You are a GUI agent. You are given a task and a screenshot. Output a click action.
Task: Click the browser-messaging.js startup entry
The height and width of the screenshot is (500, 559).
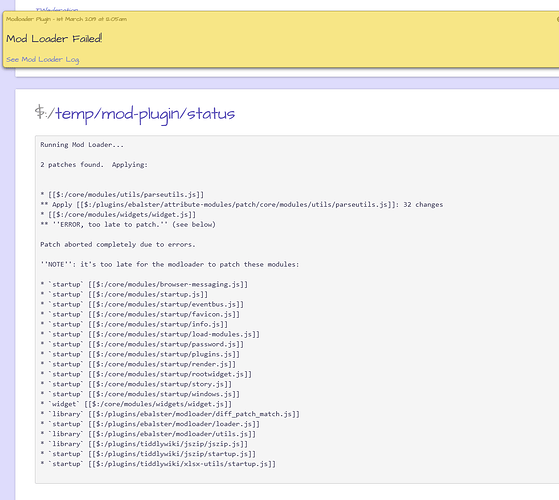144,284
